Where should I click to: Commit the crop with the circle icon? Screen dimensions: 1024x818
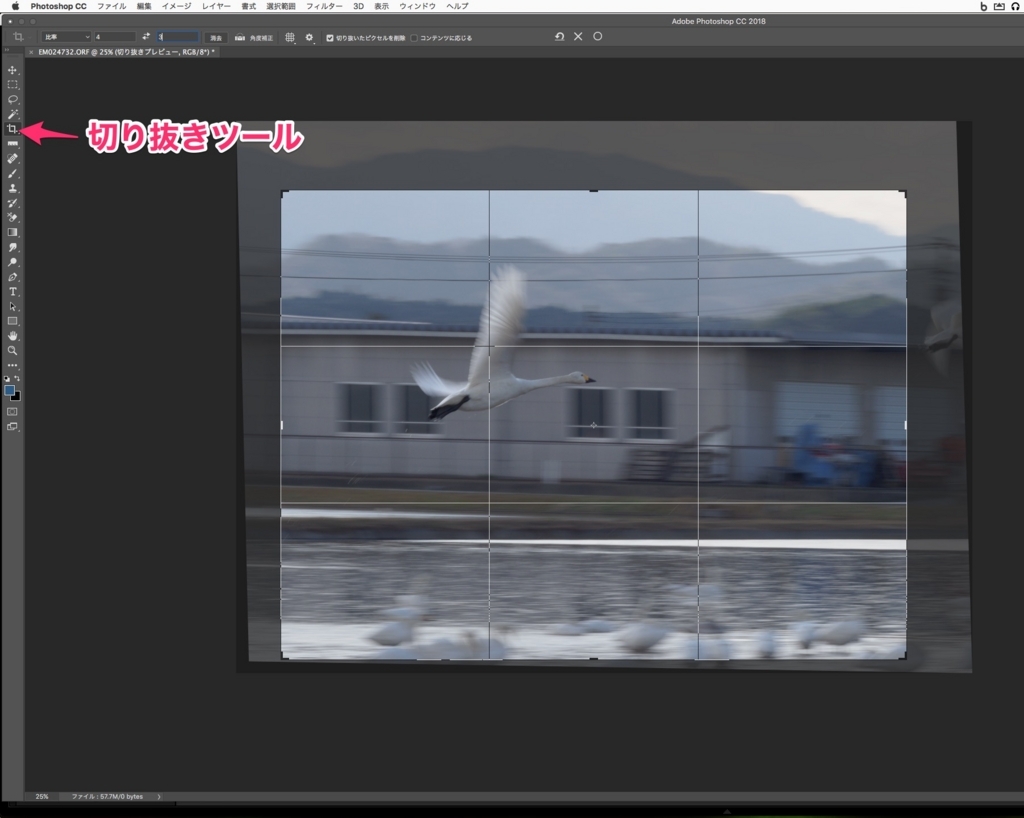(x=598, y=37)
